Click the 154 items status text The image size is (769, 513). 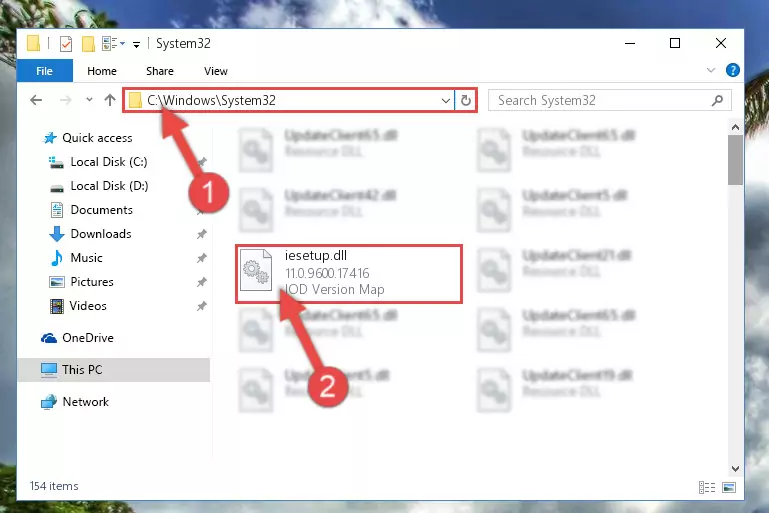54,486
